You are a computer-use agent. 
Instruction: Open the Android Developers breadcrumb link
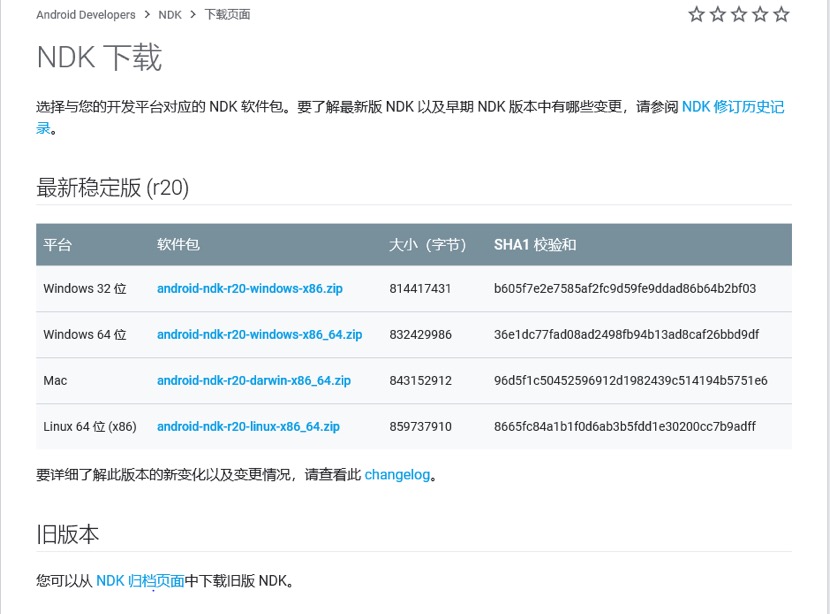coord(84,14)
